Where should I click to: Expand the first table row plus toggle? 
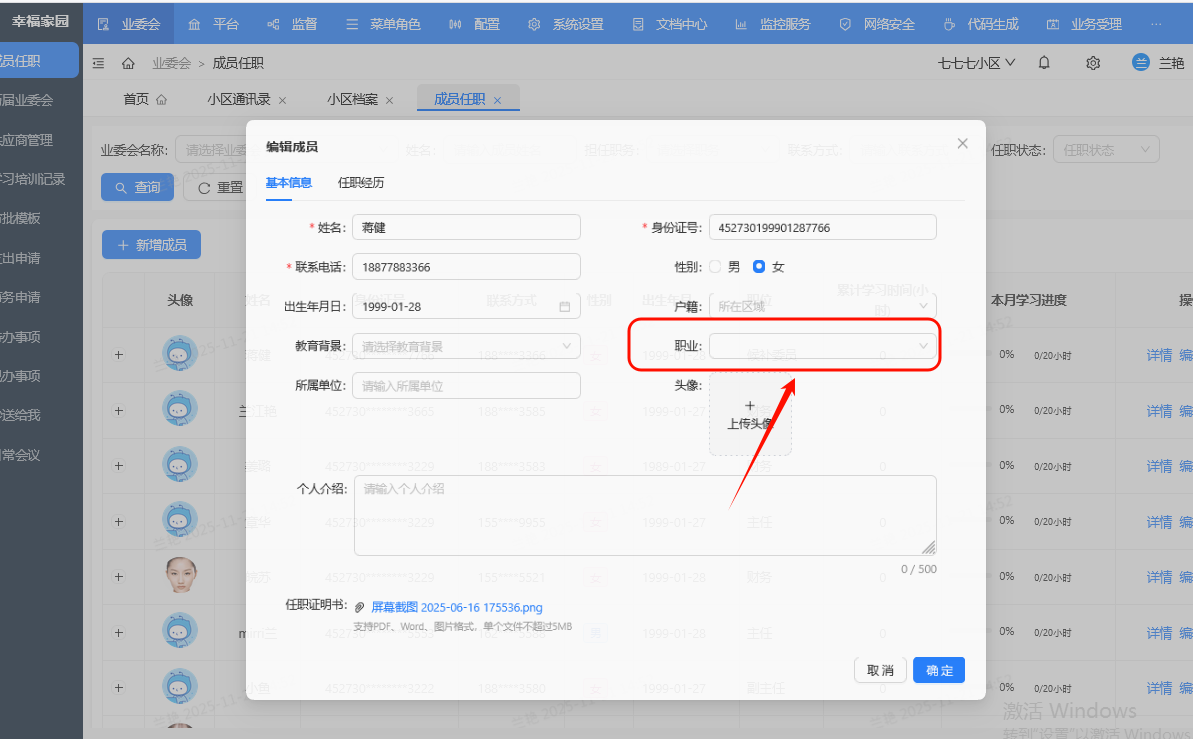coord(119,354)
